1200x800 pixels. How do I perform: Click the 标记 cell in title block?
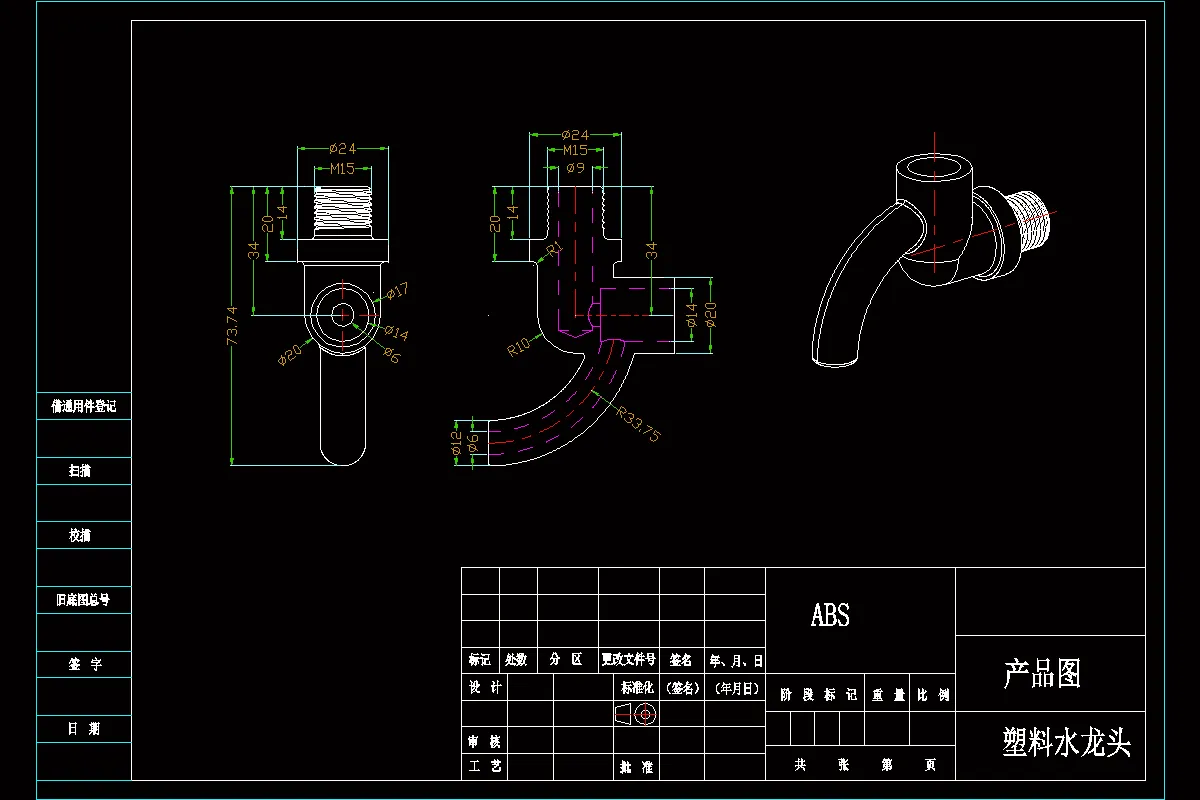[x=480, y=660]
